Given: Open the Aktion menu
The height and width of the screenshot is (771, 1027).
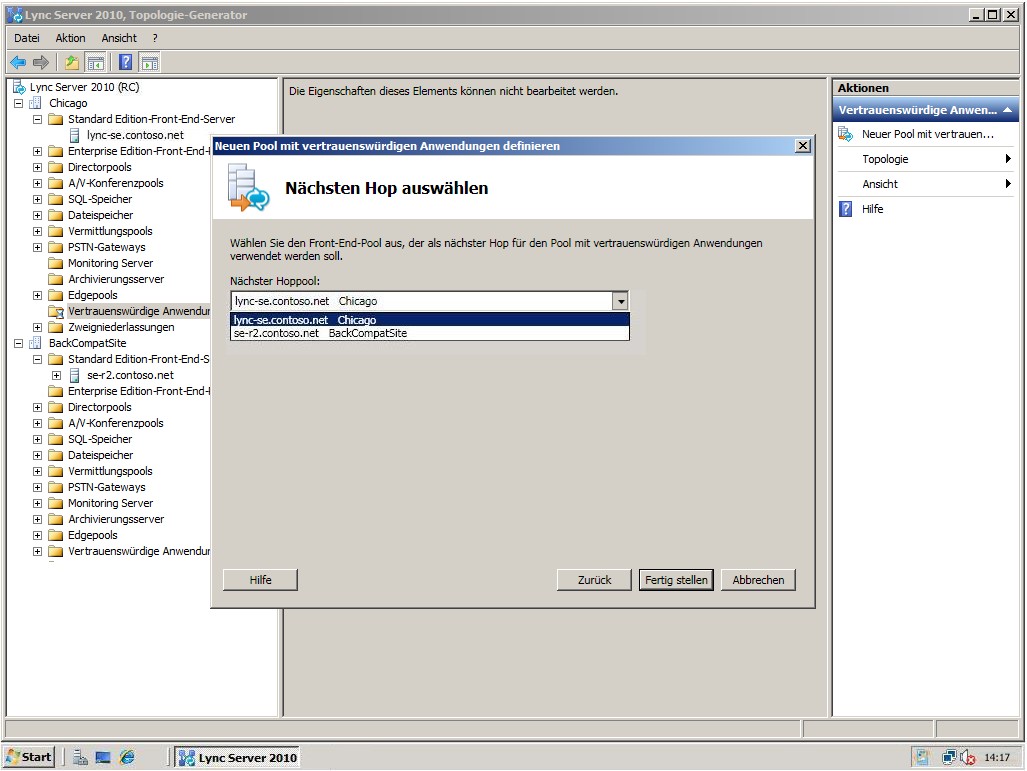Looking at the screenshot, I should click(x=70, y=38).
